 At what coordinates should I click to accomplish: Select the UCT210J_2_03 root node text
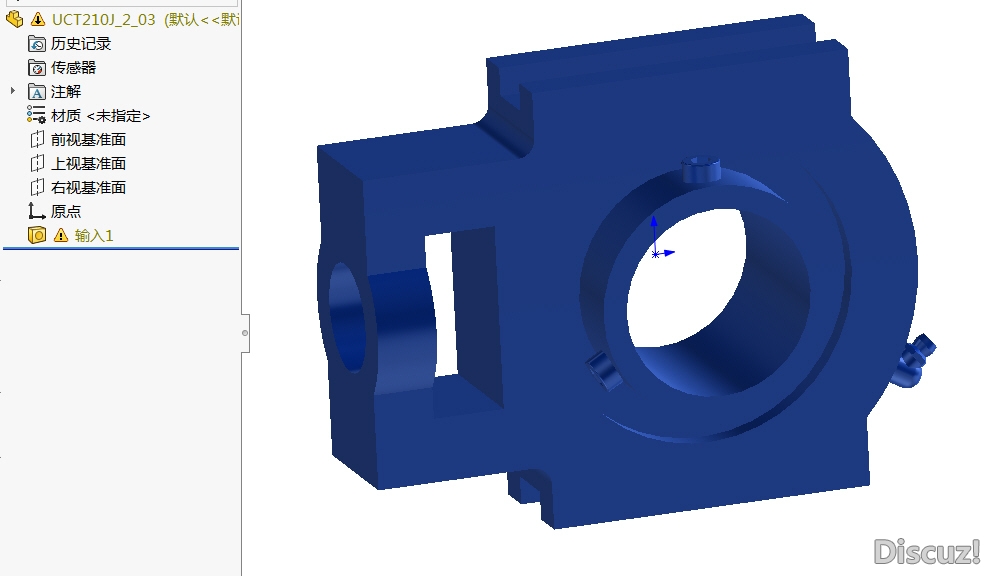point(104,20)
